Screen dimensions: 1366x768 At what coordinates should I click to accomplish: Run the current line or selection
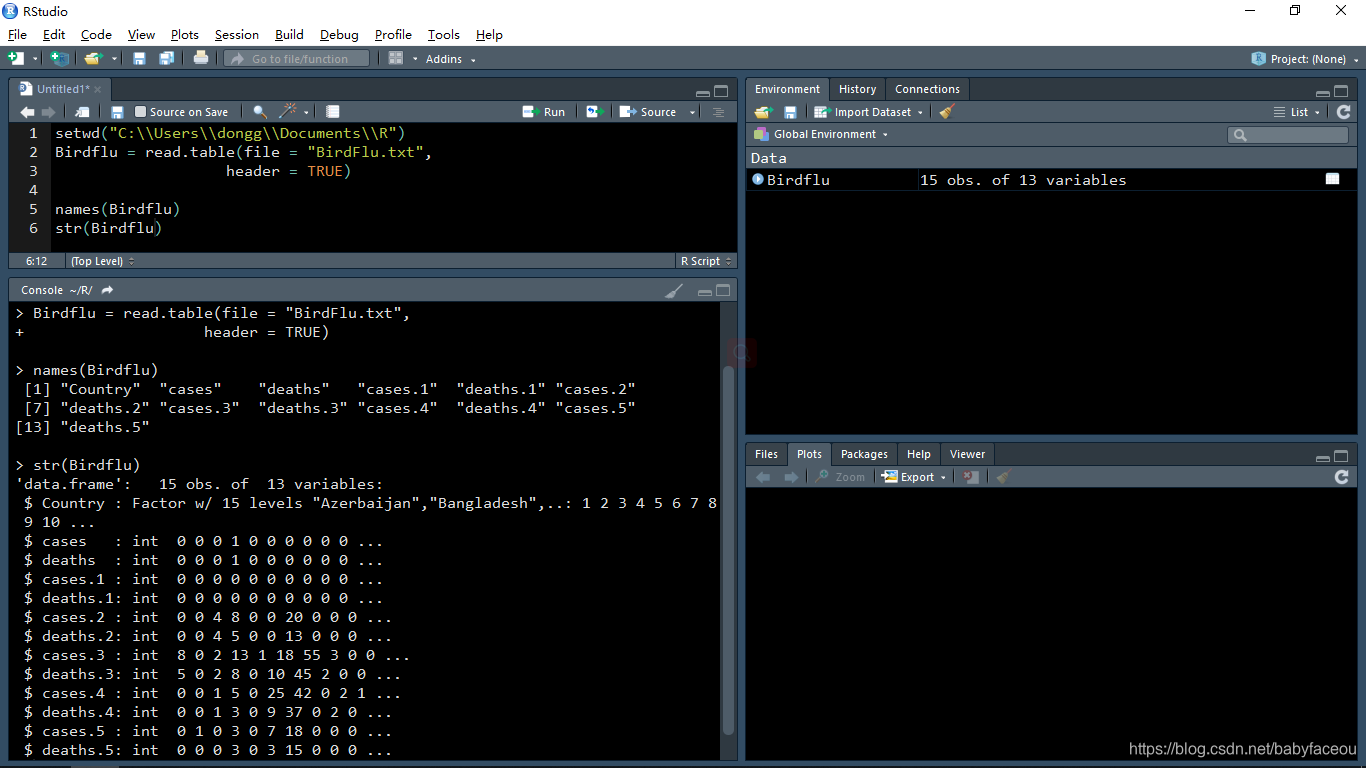tap(544, 112)
